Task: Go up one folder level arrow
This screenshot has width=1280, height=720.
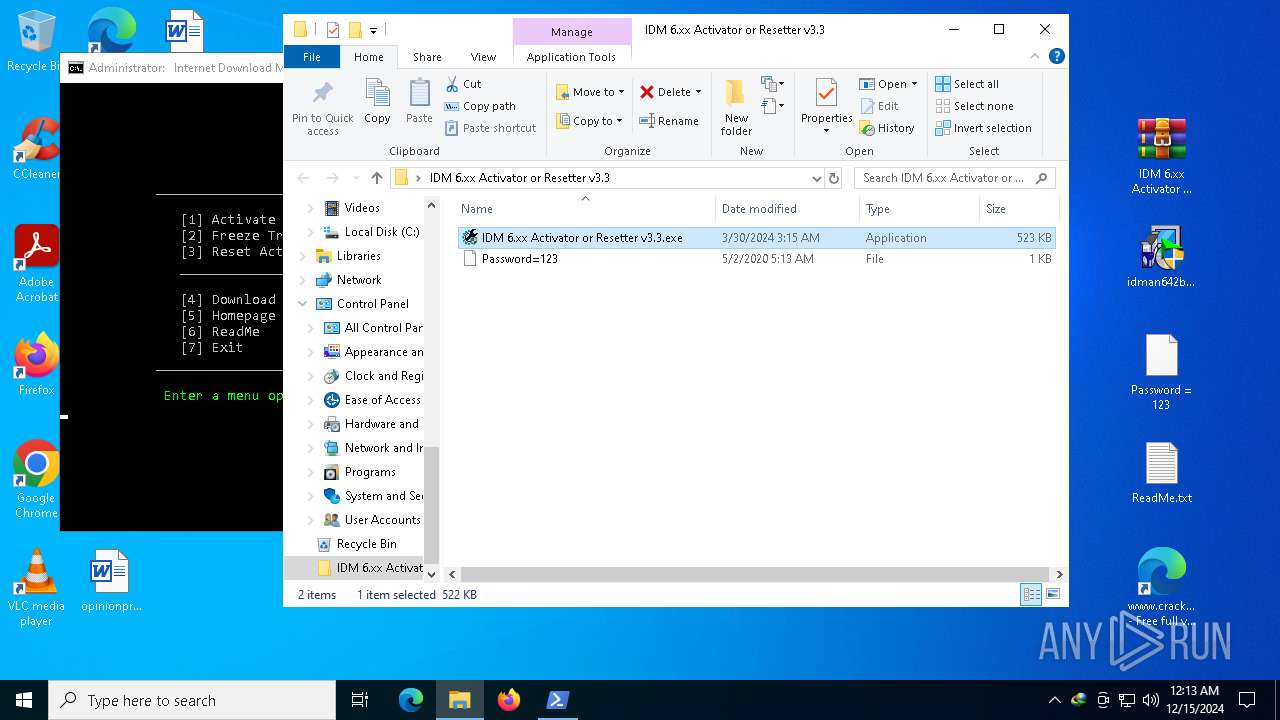Action: pos(376,178)
